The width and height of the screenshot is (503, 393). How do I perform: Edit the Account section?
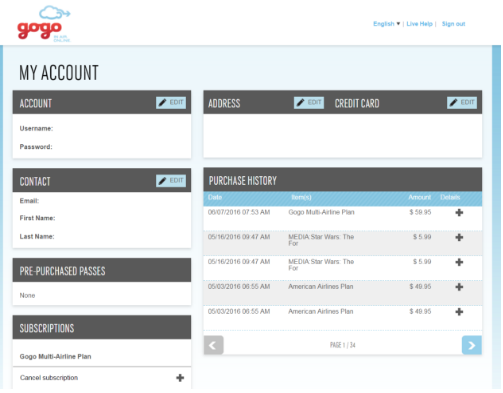(x=171, y=103)
